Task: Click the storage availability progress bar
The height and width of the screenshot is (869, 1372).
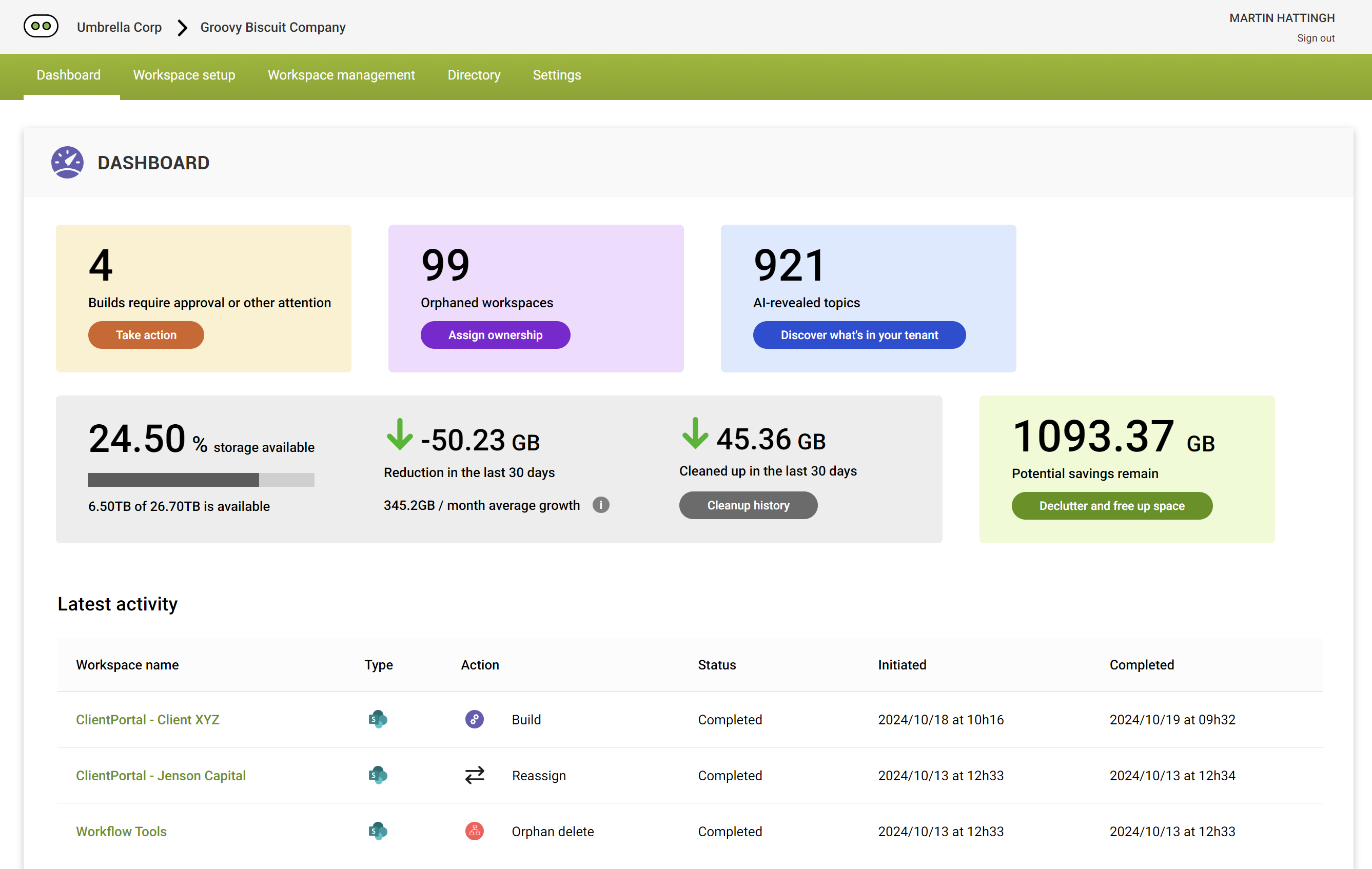Action: coord(201,480)
